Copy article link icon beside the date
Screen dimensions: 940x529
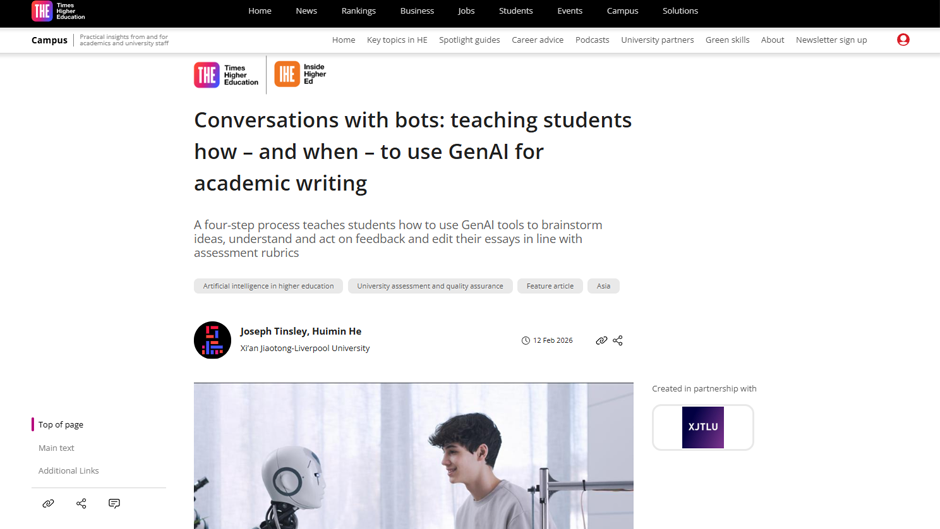coord(601,341)
